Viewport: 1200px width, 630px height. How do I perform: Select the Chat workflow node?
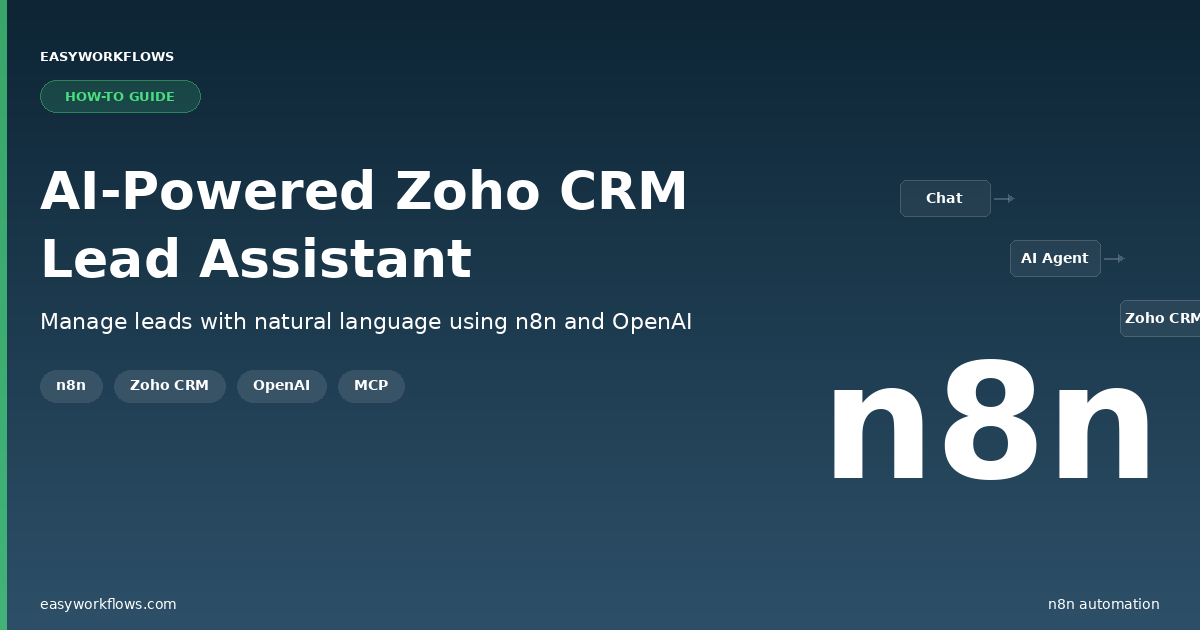pyautogui.click(x=945, y=199)
